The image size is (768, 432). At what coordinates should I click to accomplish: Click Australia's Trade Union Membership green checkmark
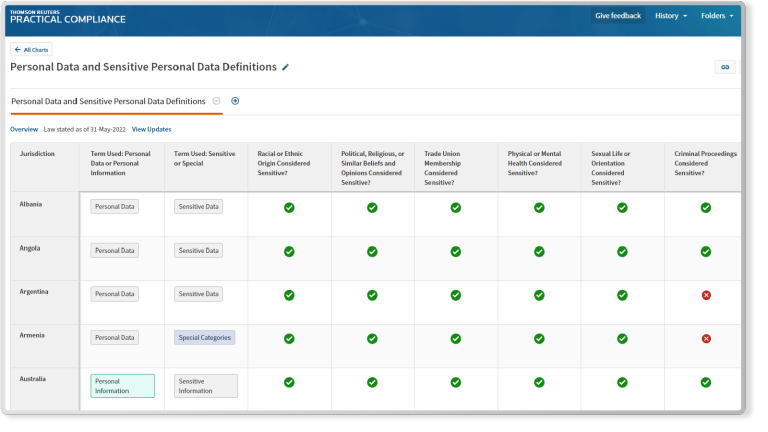455,382
